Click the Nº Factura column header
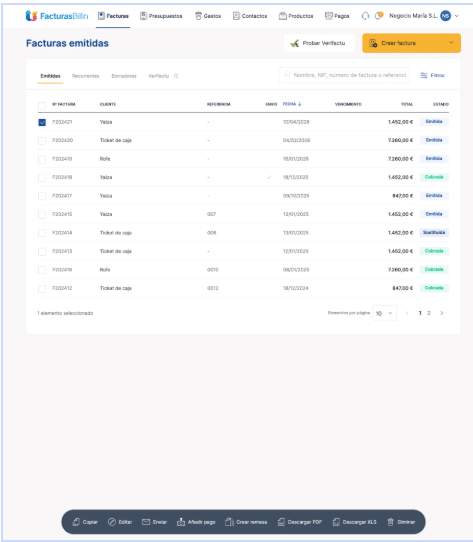Screen dimensions: 473x542 coord(64,104)
